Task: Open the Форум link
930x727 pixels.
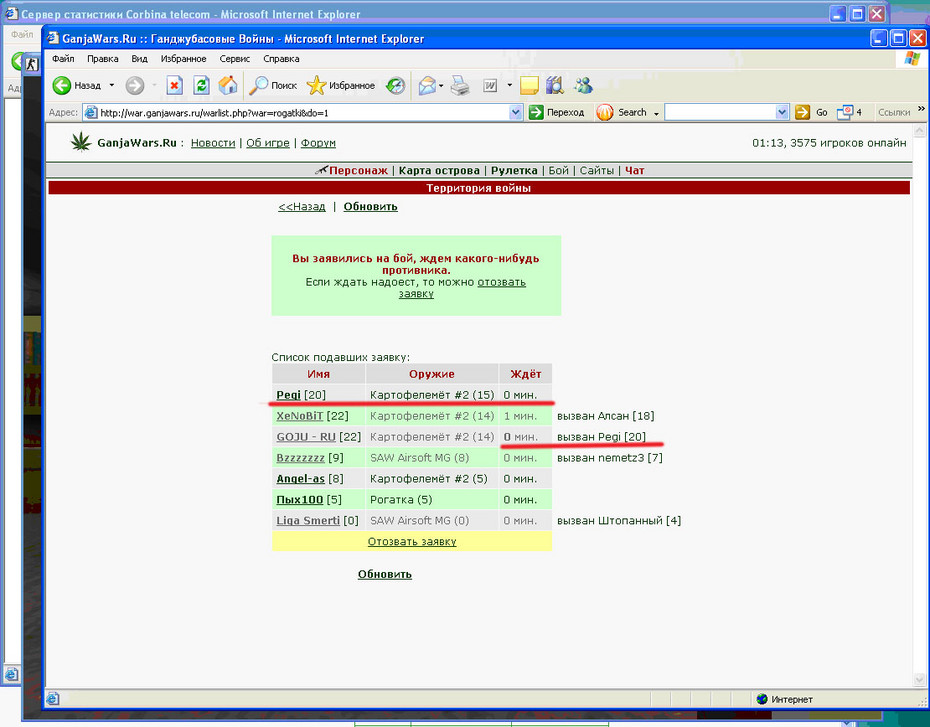Action: coord(318,143)
